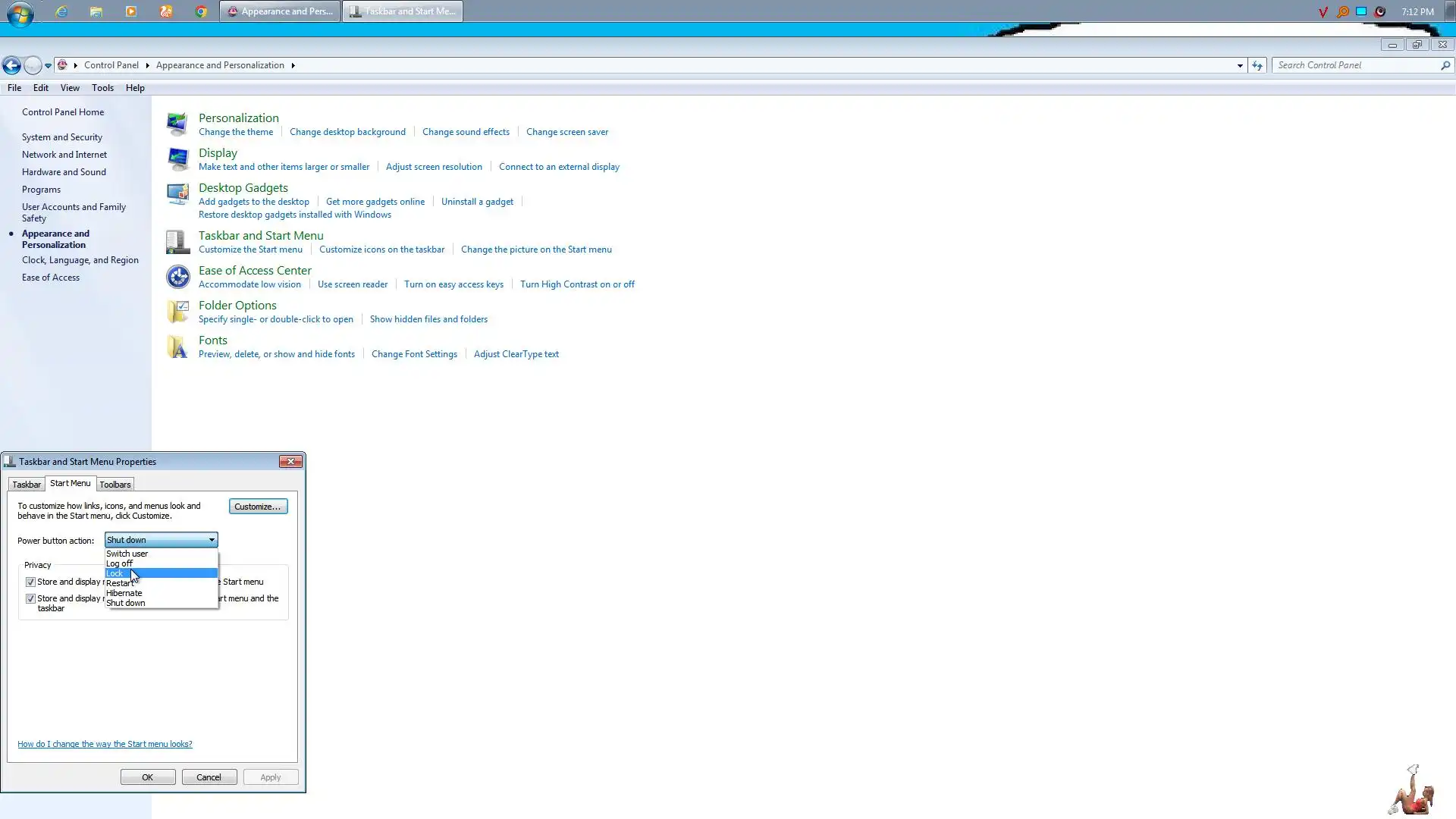
Task: Click the Taskbar and Start Menu icon
Action: tap(177, 242)
